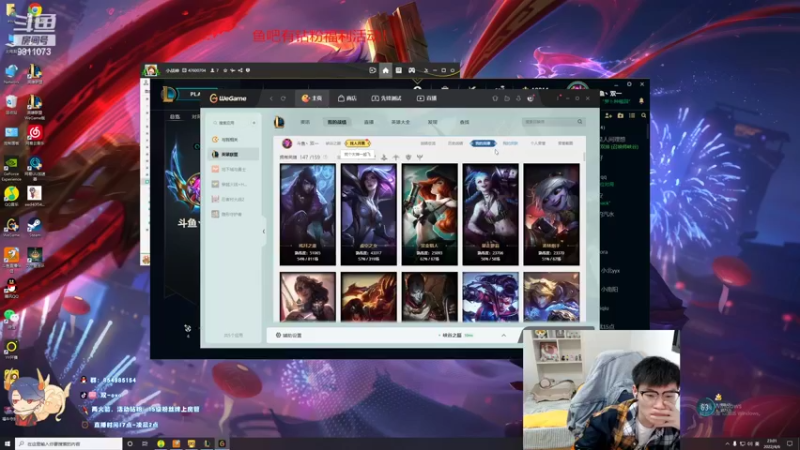This screenshot has height=450, width=800.
Task: Open the NetEase Cloud Music desktop shortcut
Action: click(35, 135)
